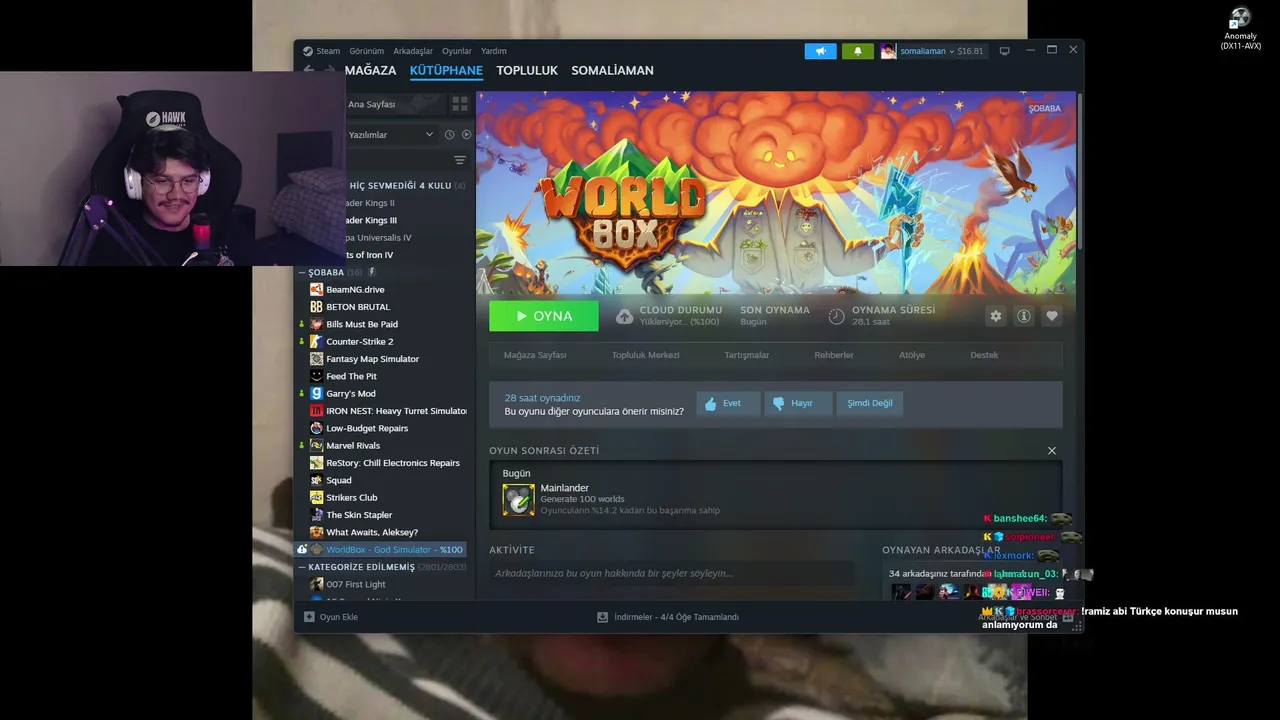1280x720 pixels.
Task: Open the Yardım menu
Action: click(494, 51)
